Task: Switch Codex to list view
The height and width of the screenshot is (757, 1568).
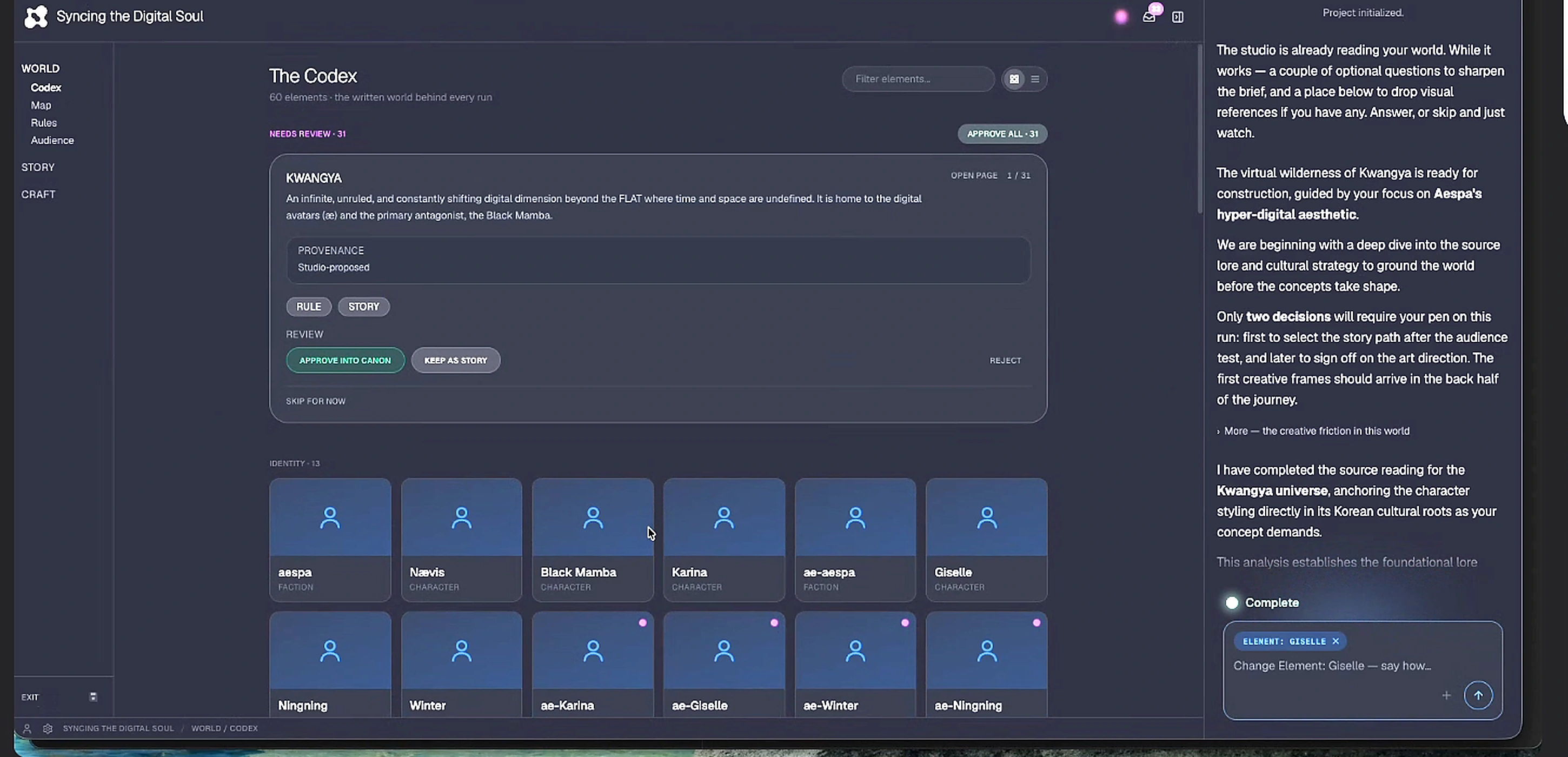Action: click(x=1035, y=79)
